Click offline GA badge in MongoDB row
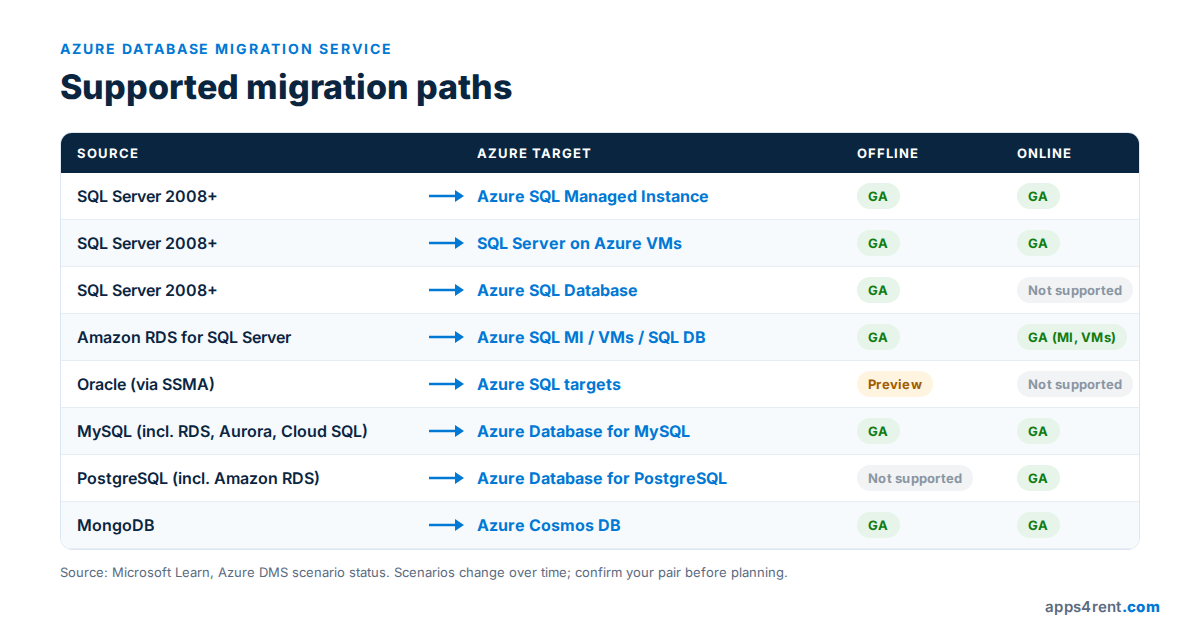This screenshot has width=1200, height=640. pyautogui.click(x=878, y=525)
